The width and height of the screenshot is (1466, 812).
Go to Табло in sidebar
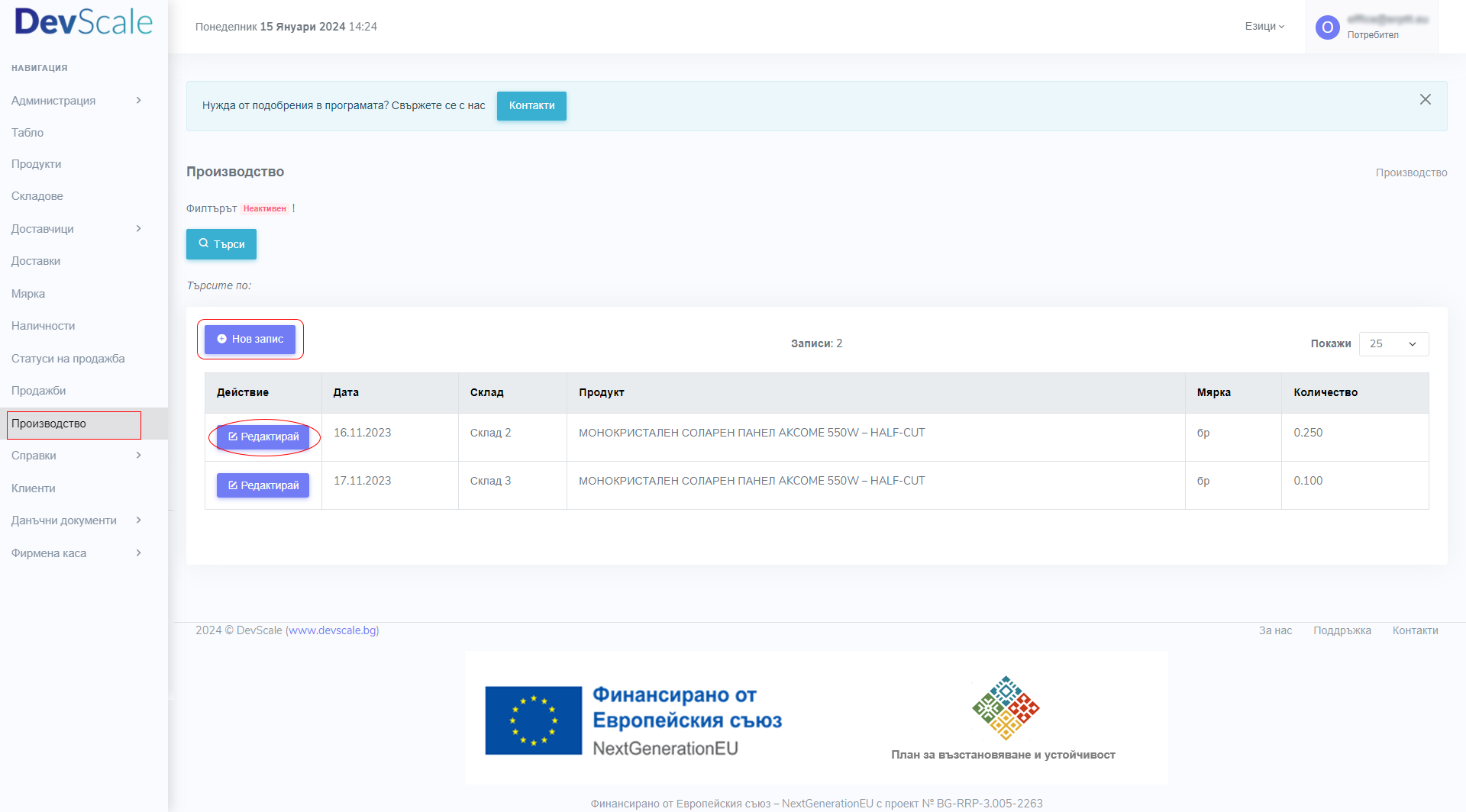[x=27, y=133]
